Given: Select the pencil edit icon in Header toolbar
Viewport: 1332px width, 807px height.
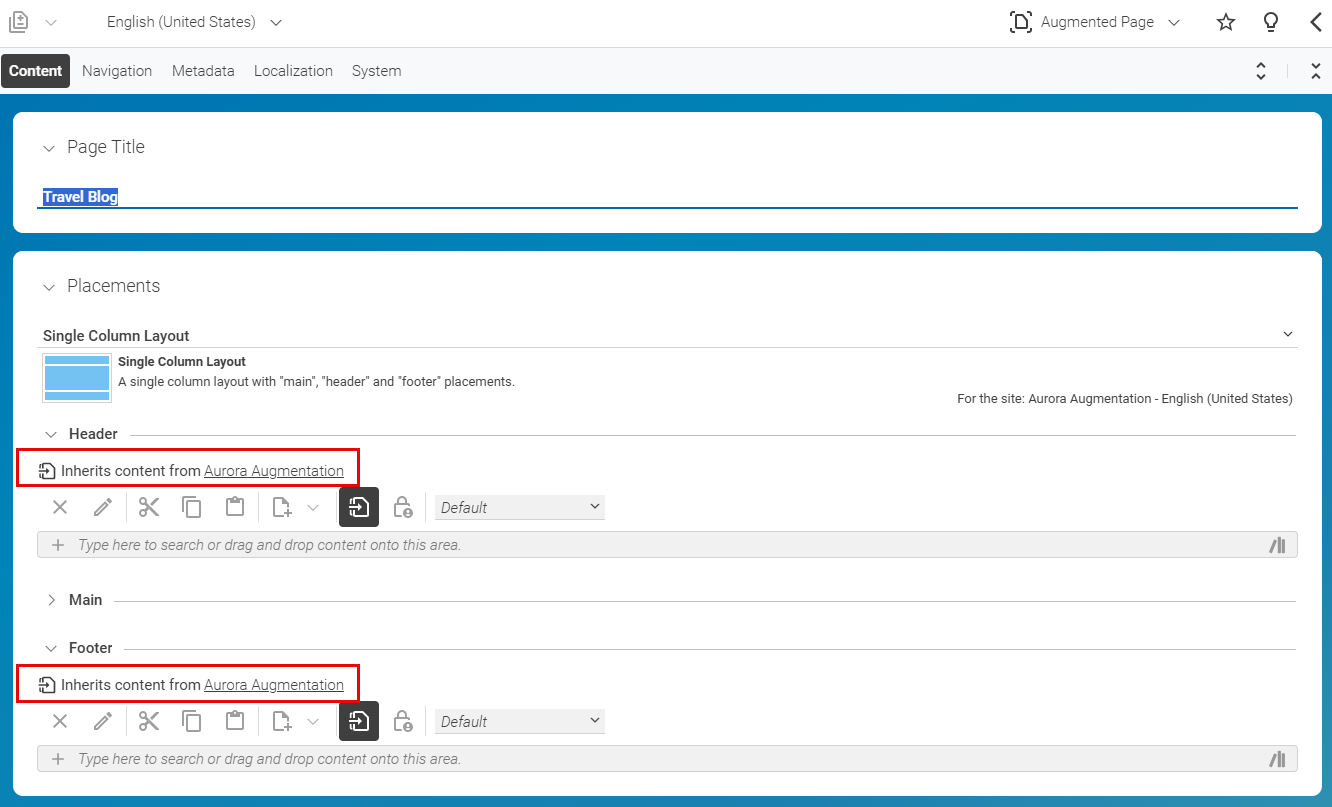Looking at the screenshot, I should [102, 507].
